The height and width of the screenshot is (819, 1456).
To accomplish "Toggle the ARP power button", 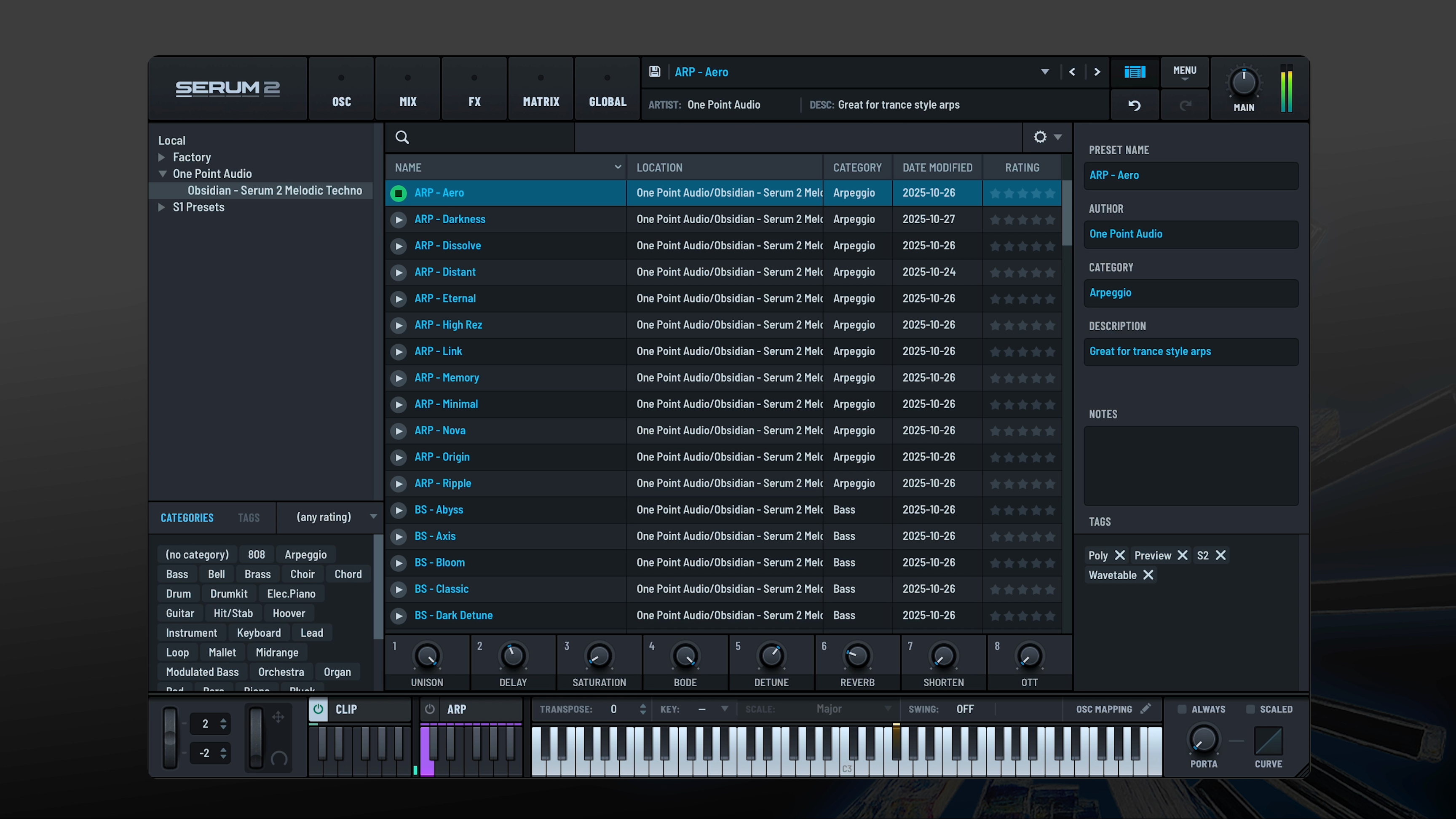I will coord(430,709).
